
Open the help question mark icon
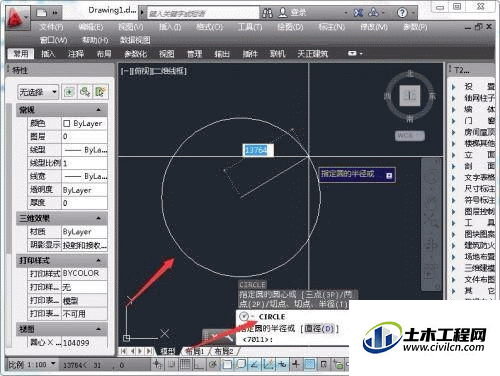point(402,13)
